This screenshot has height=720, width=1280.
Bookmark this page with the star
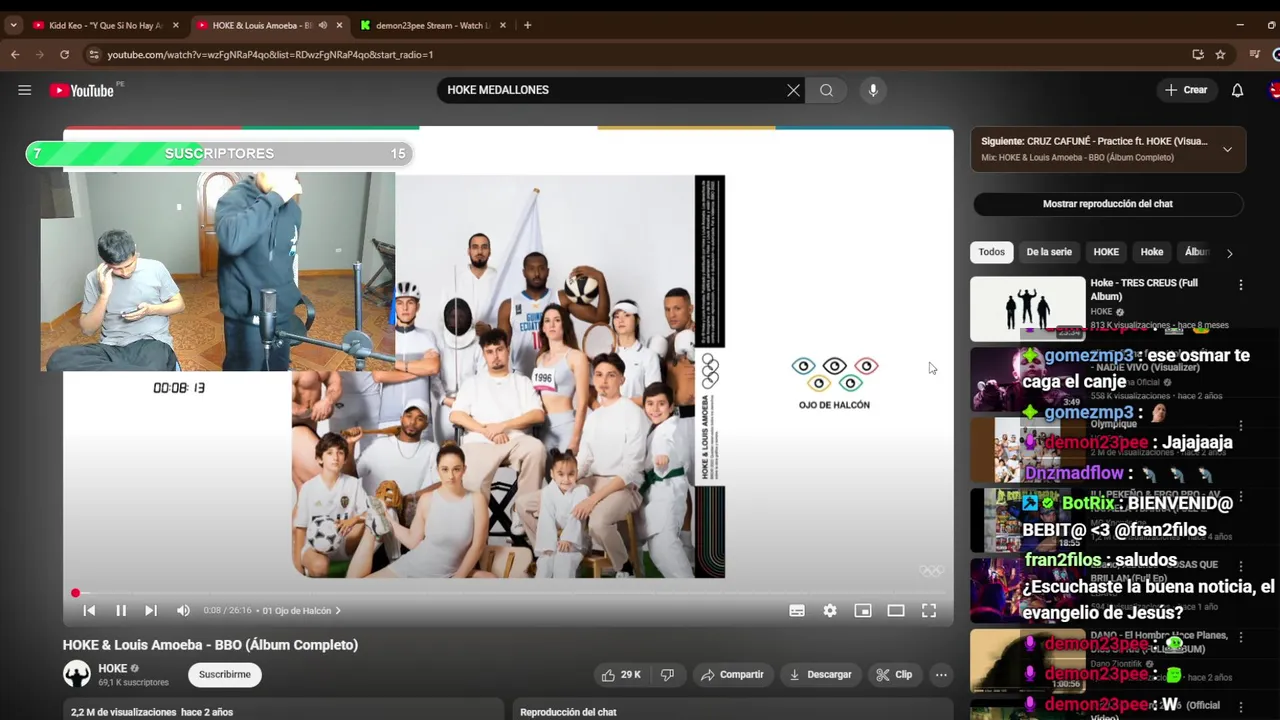tap(1220, 54)
